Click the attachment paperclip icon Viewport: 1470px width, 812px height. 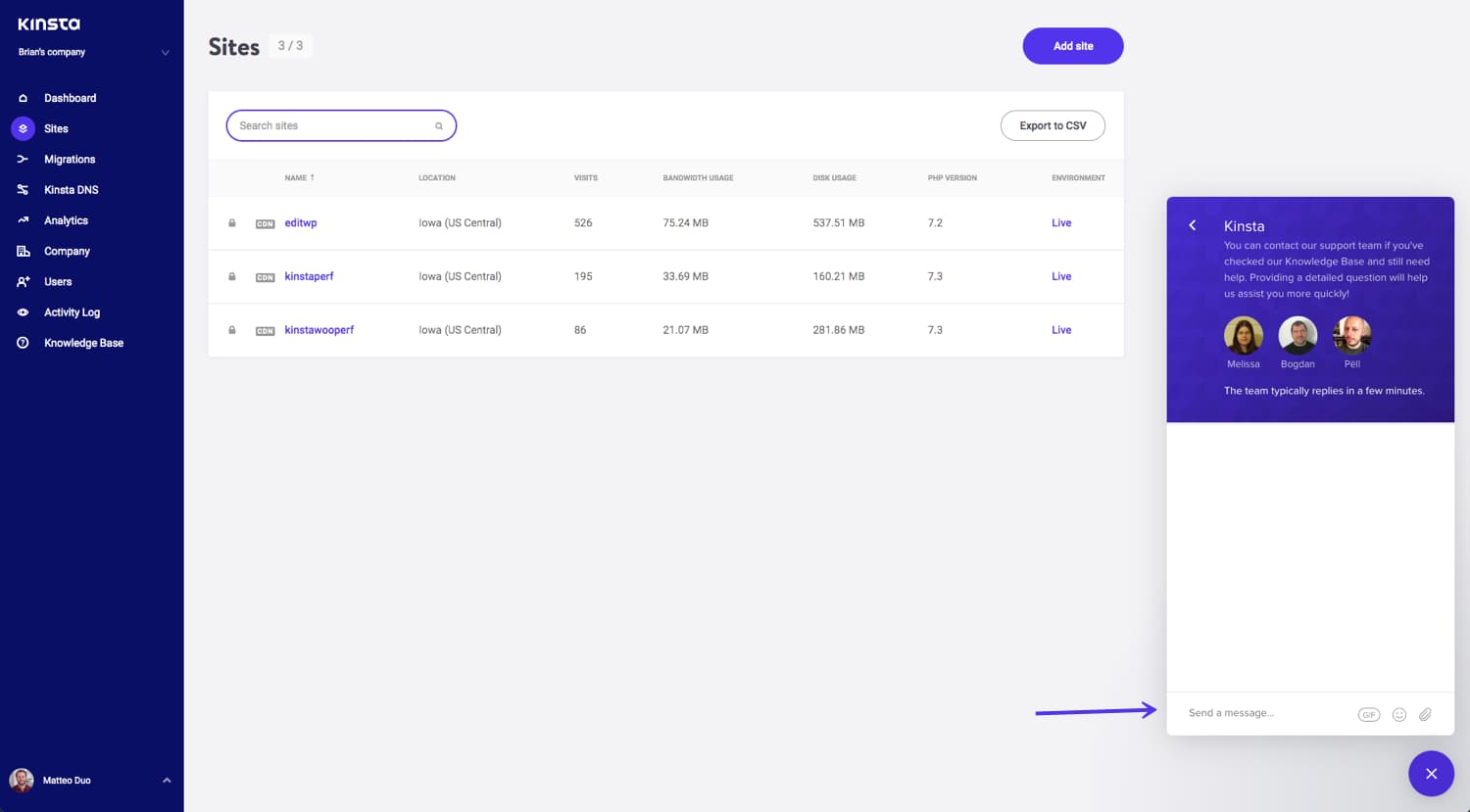click(1425, 714)
